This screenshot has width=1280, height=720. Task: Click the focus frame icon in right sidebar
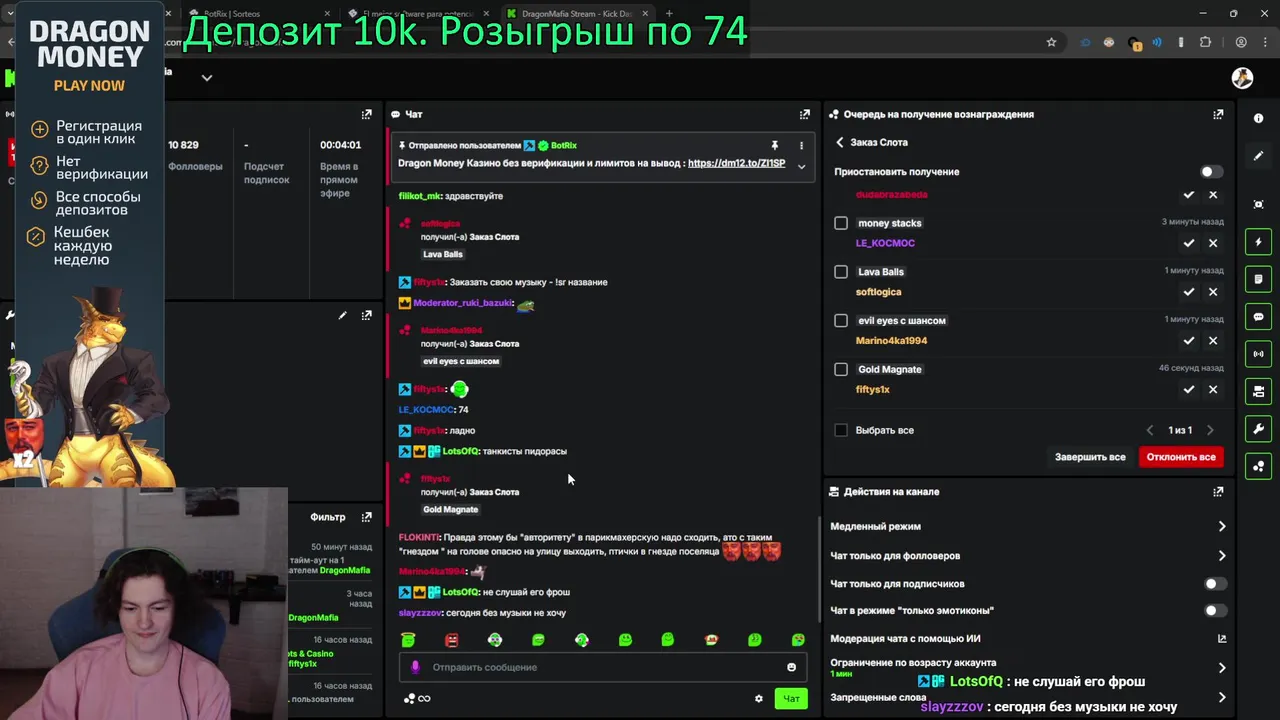click(x=1258, y=204)
